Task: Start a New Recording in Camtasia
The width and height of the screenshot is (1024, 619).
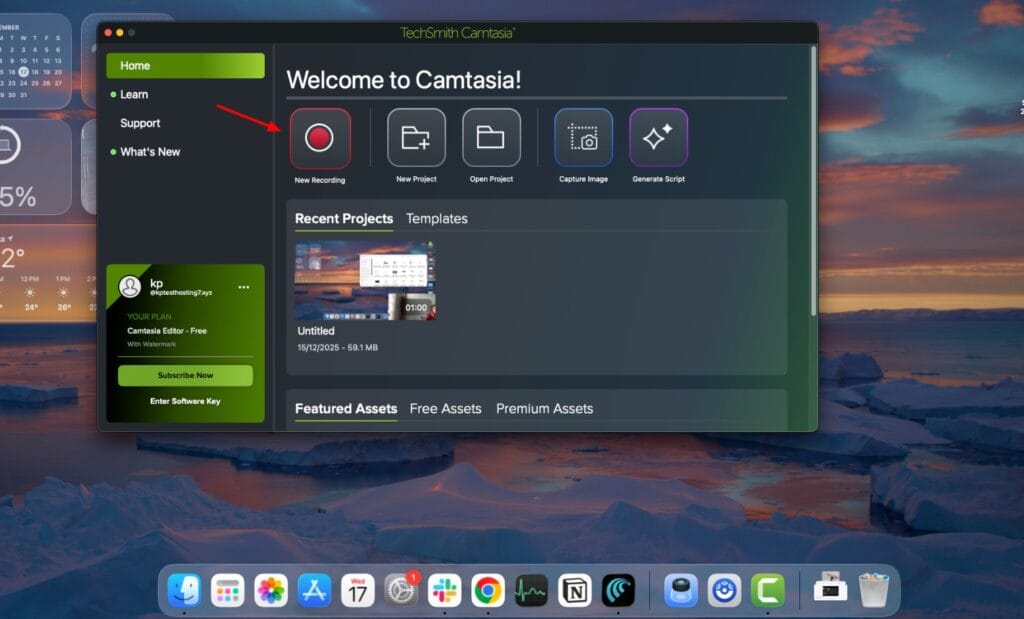Action: [319, 138]
